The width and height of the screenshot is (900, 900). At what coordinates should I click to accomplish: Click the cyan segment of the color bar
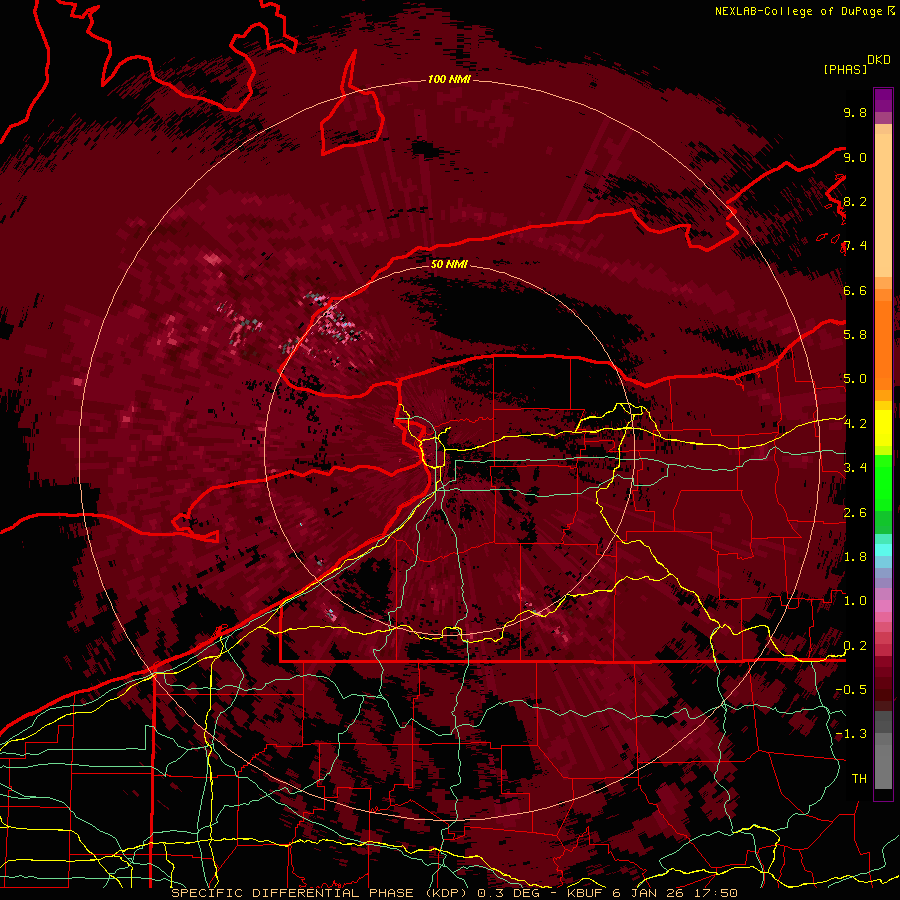click(x=883, y=550)
